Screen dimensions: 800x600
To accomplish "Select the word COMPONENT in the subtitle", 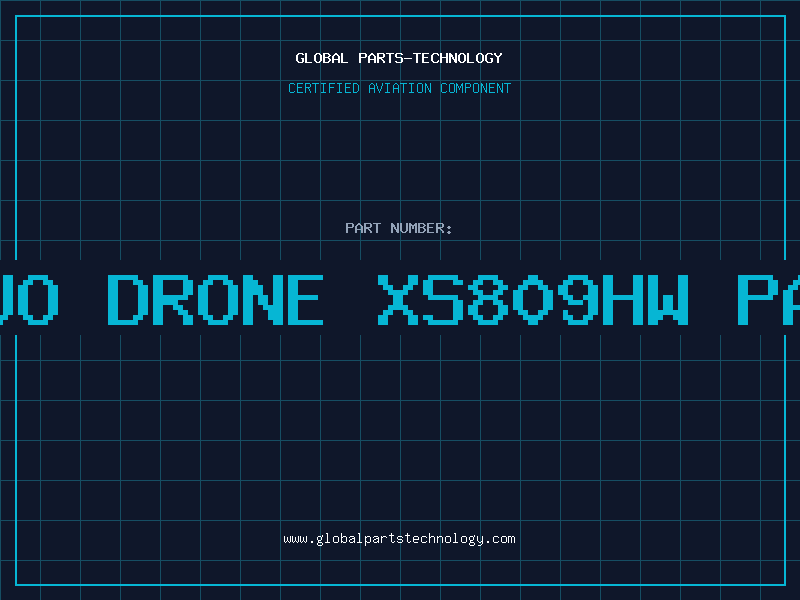I will click(x=476, y=88).
